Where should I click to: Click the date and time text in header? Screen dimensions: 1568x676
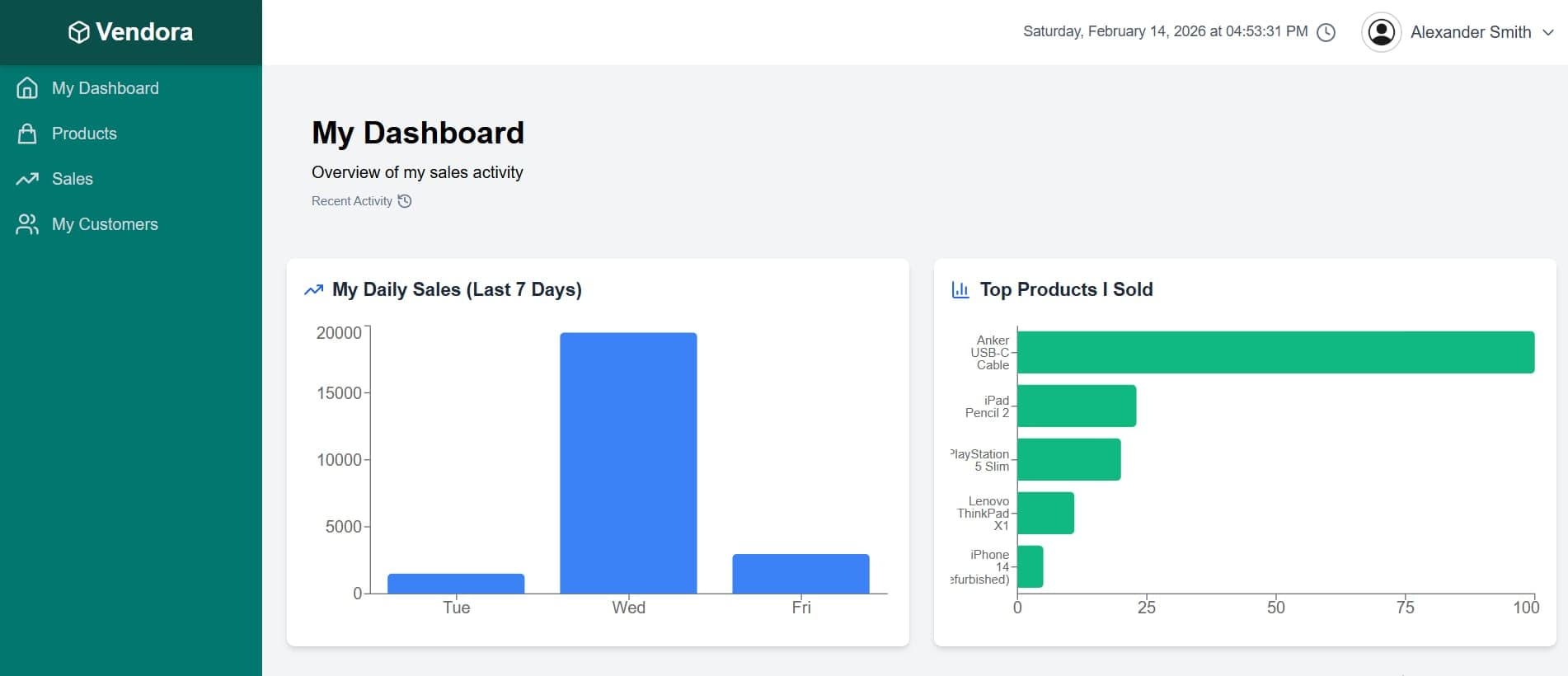(1166, 31)
